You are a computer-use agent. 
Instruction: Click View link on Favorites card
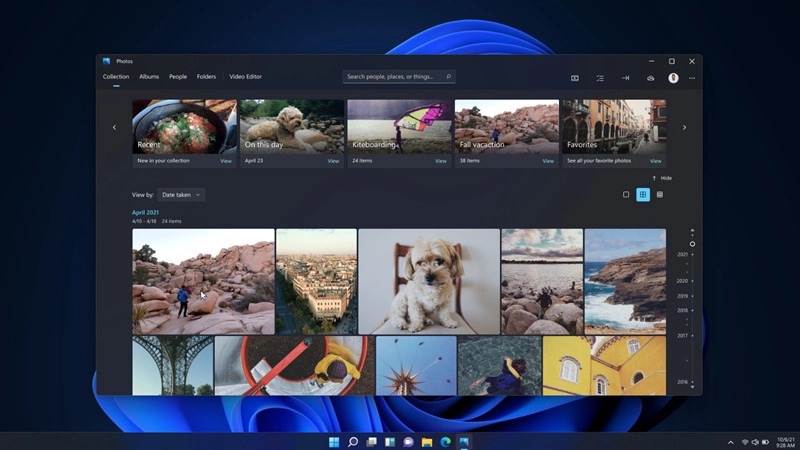(656, 161)
